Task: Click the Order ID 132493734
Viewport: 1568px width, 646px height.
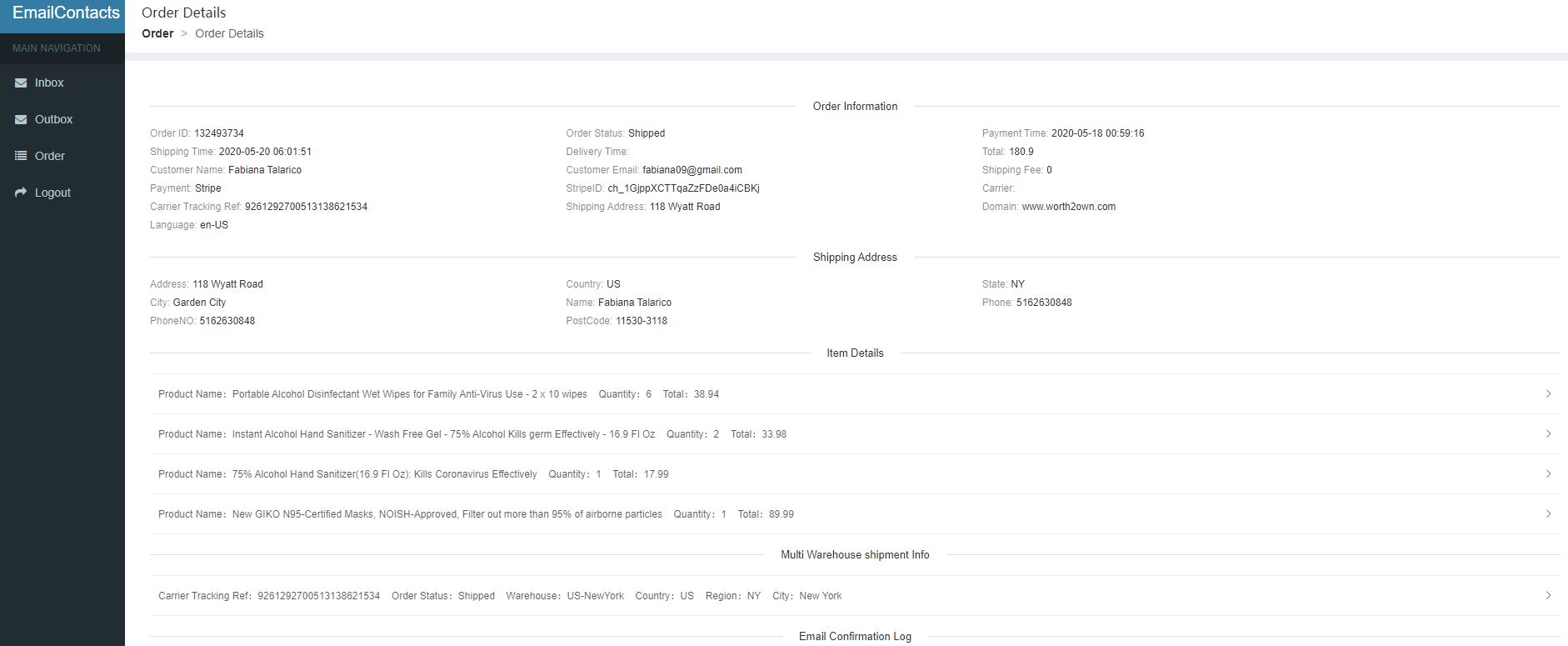Action: tap(218, 133)
